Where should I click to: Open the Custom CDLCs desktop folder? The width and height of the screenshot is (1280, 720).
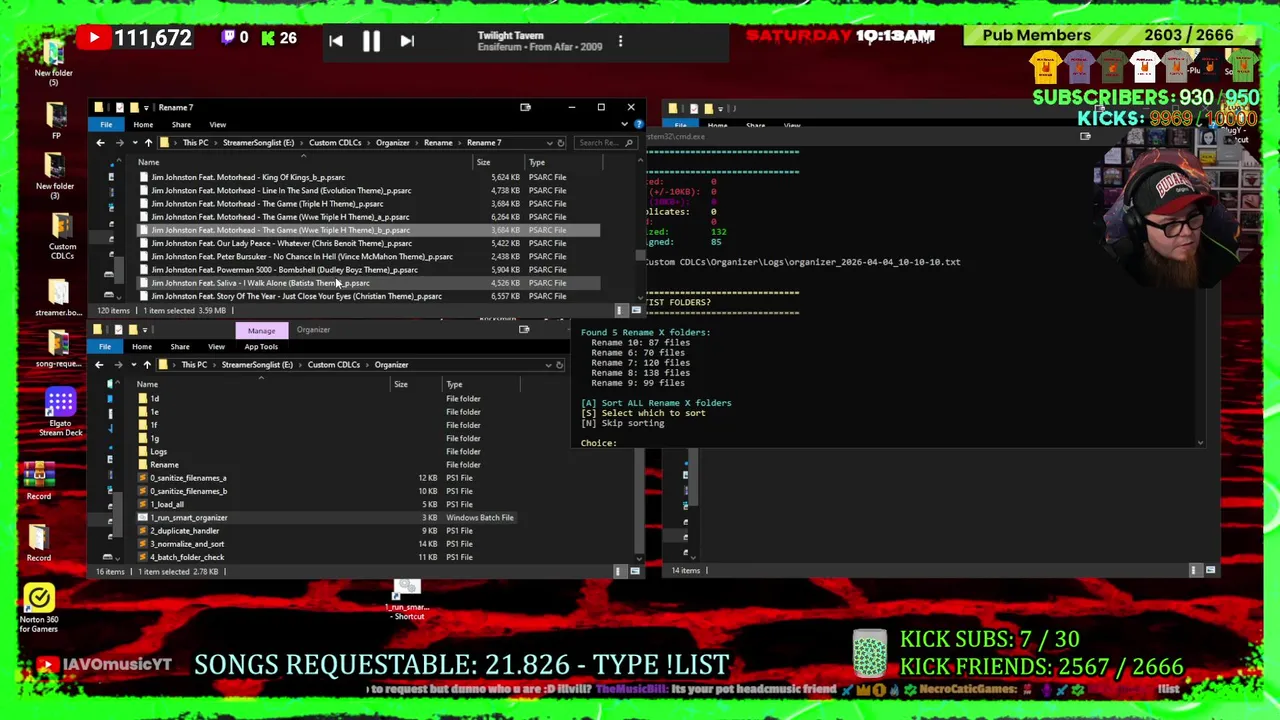[x=62, y=236]
